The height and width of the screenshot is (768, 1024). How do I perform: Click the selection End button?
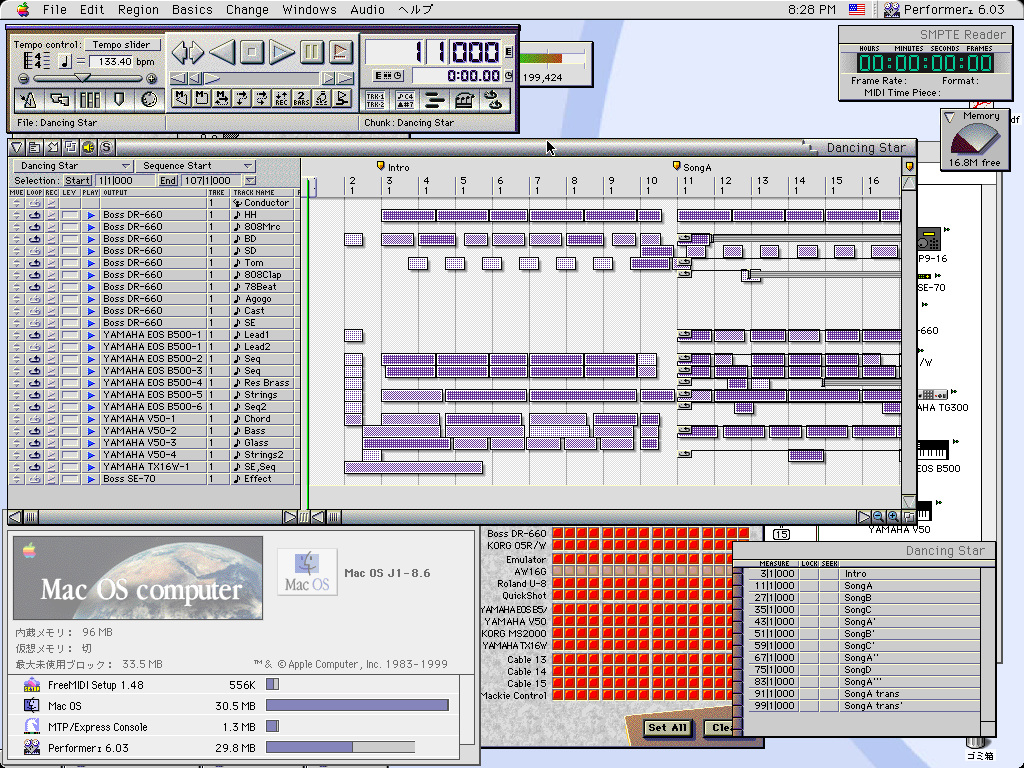tap(168, 180)
